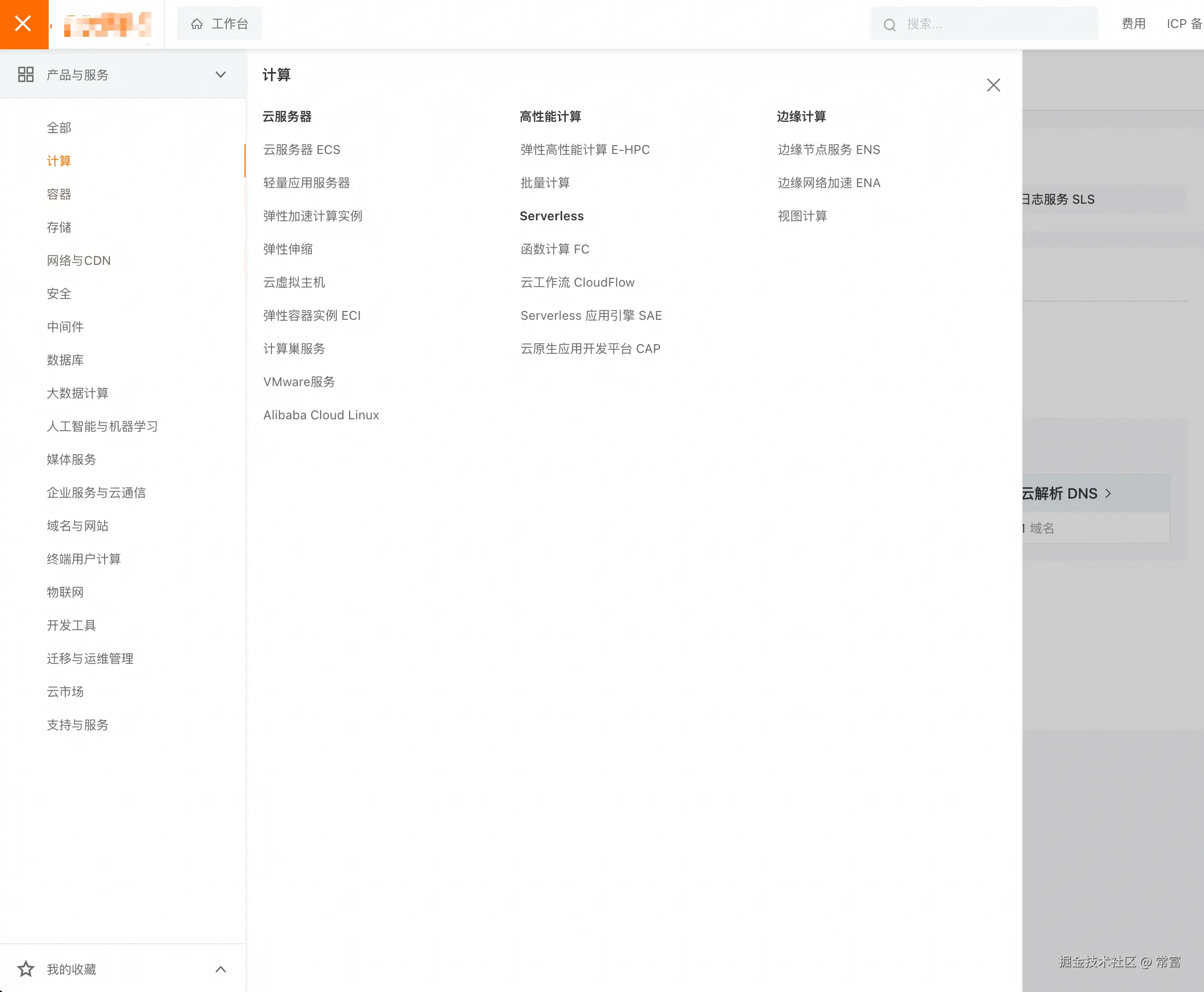Click the star icon beside 我的收藏

pyautogui.click(x=26, y=969)
